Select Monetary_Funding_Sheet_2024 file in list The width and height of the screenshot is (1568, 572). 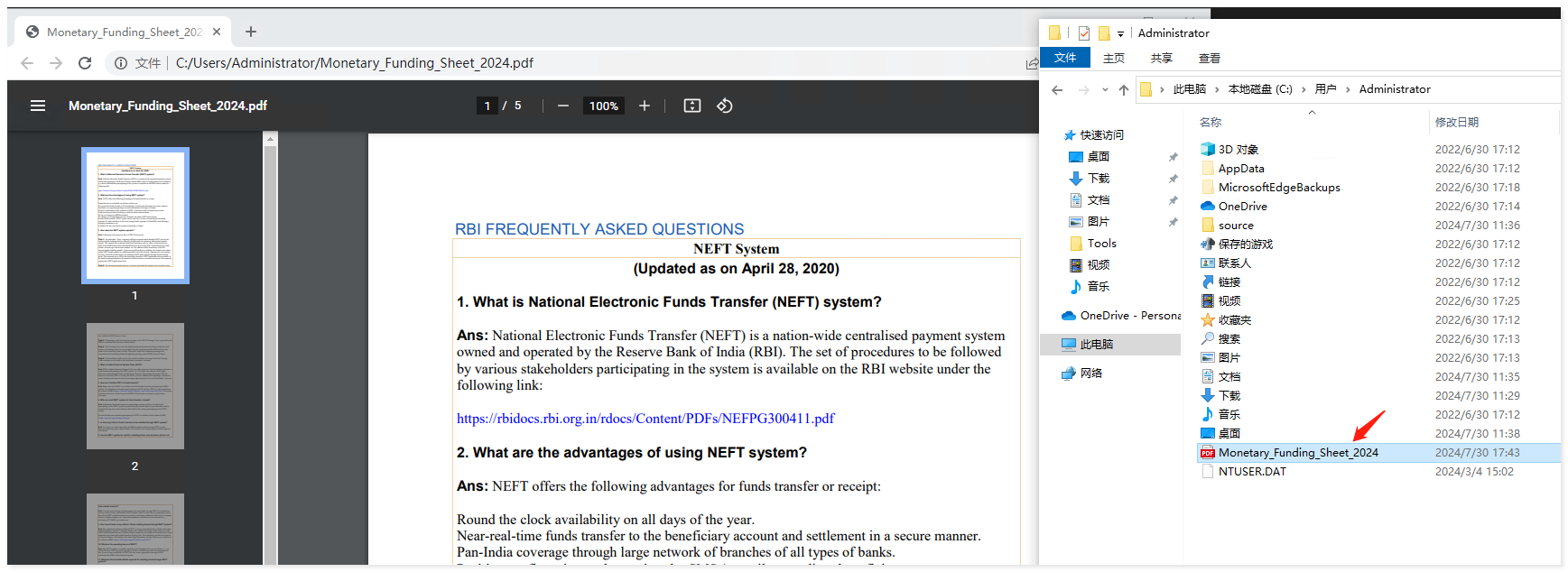click(1297, 453)
